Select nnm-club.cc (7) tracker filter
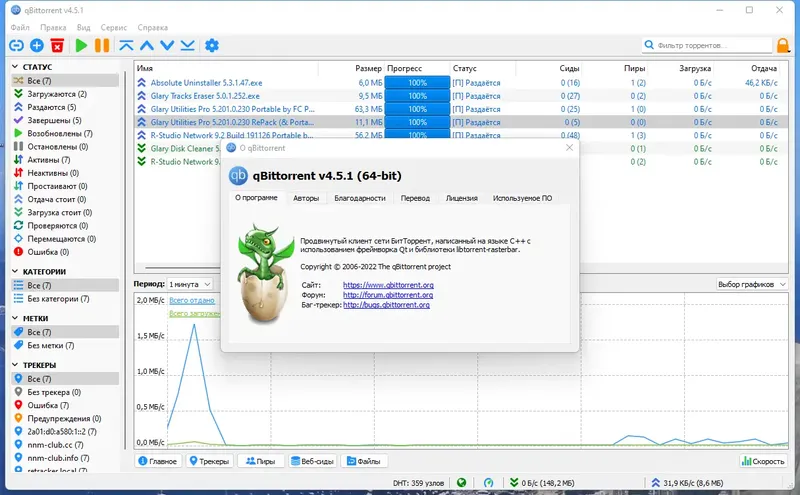The width and height of the screenshot is (800, 495). pyautogui.click(x=65, y=445)
